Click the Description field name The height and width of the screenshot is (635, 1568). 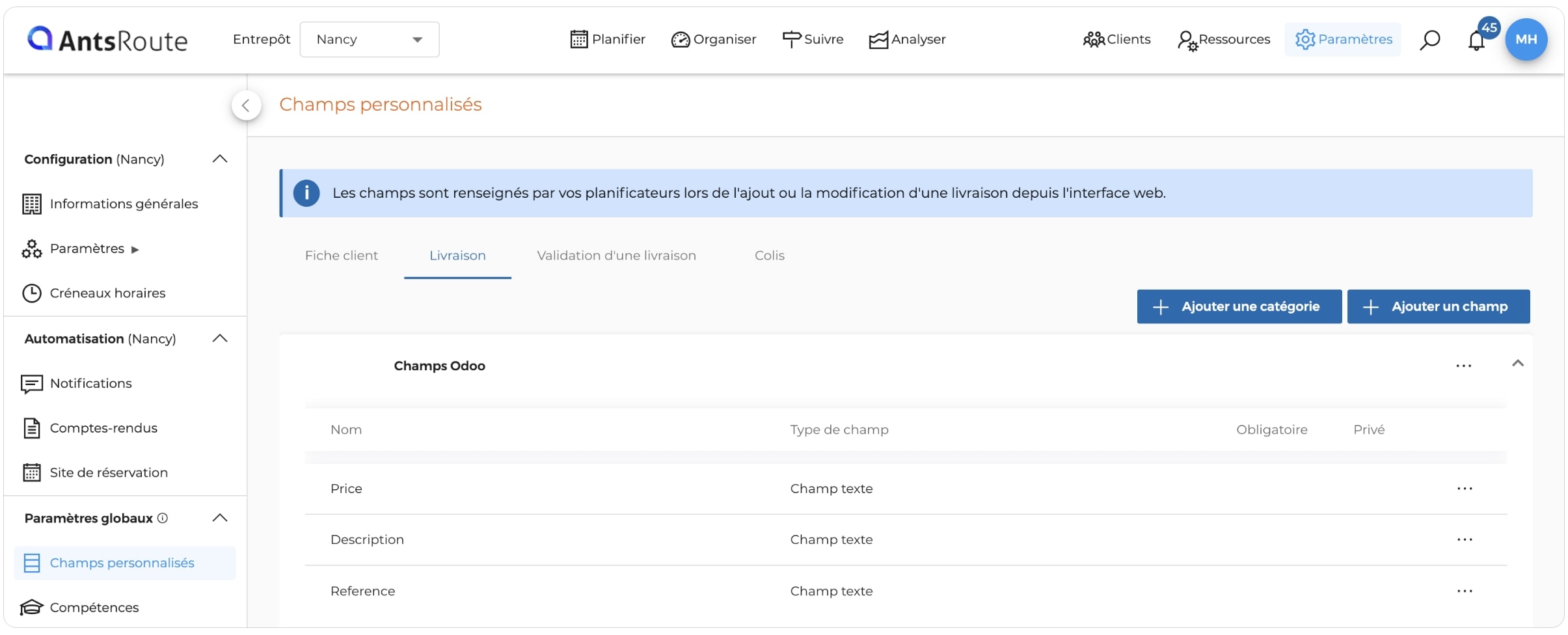click(x=367, y=540)
